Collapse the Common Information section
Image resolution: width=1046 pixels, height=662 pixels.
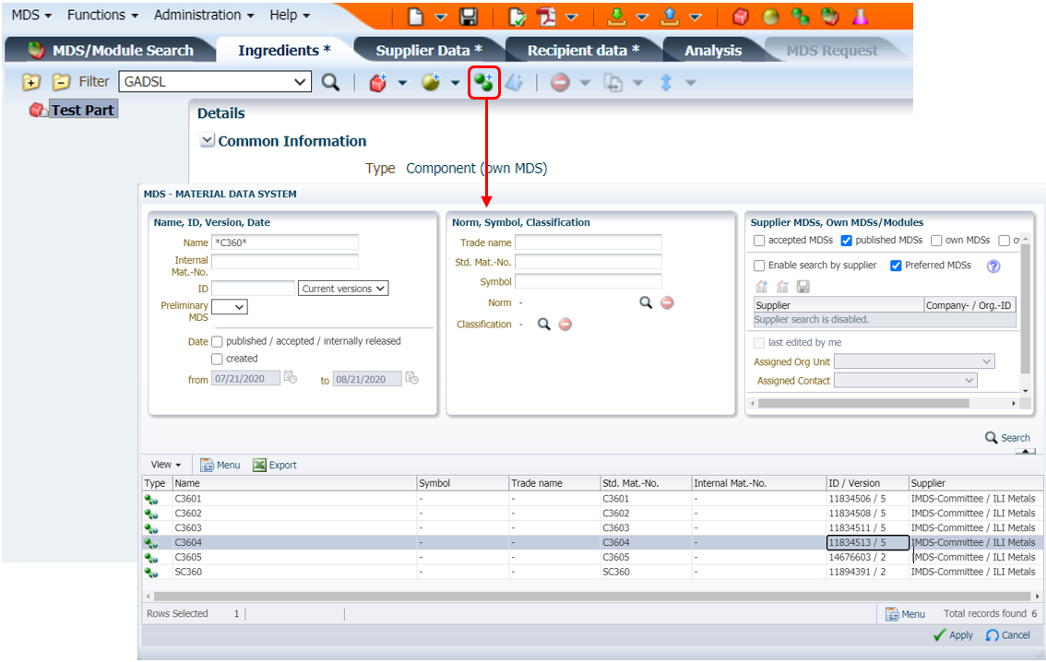click(x=207, y=141)
